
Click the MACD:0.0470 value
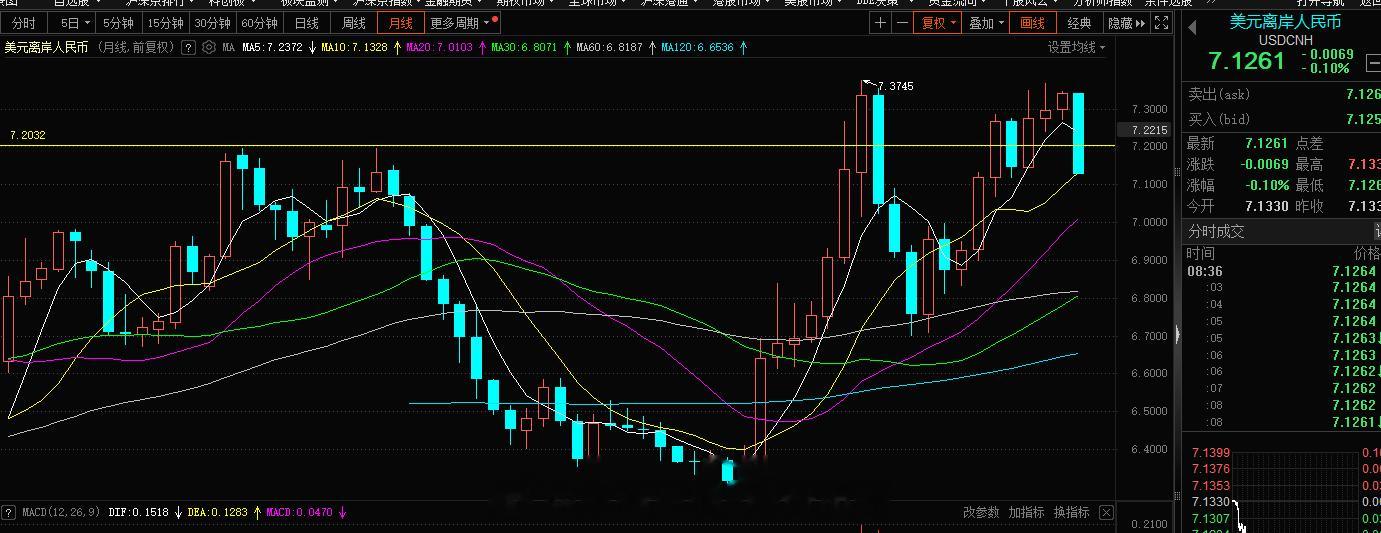(x=299, y=512)
